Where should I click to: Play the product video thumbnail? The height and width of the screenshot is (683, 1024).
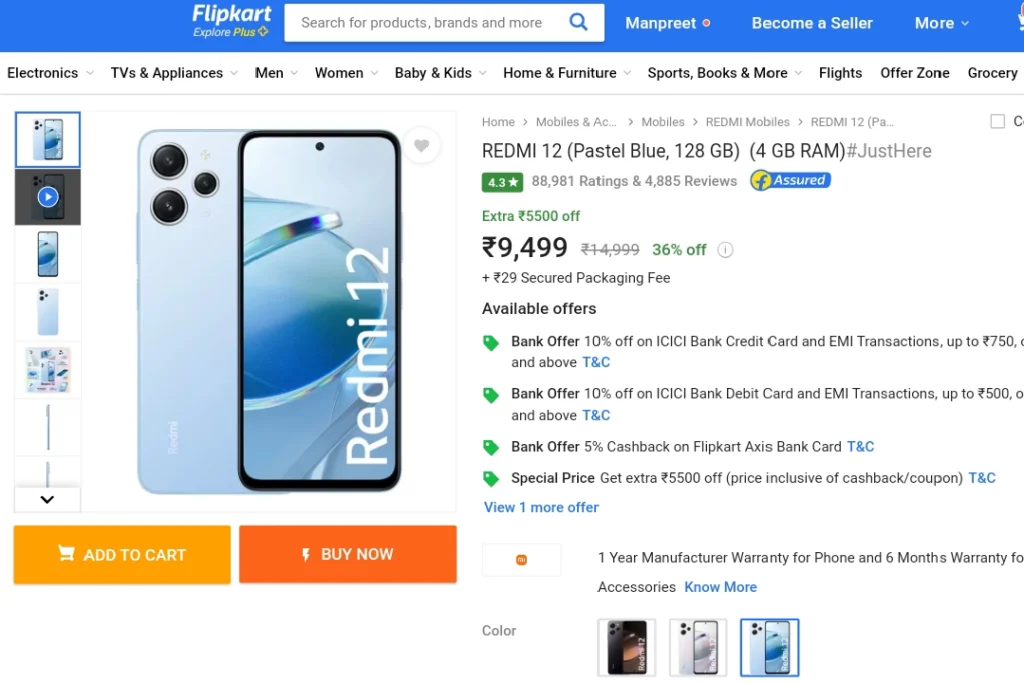[48, 197]
